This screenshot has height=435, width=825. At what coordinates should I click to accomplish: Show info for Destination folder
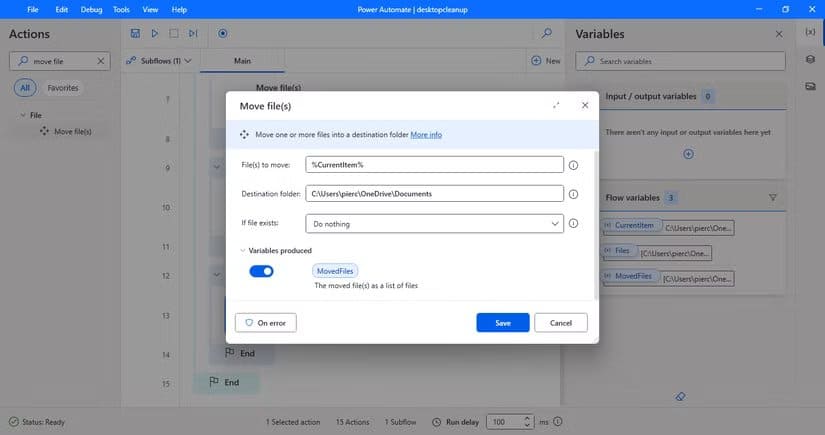573,194
